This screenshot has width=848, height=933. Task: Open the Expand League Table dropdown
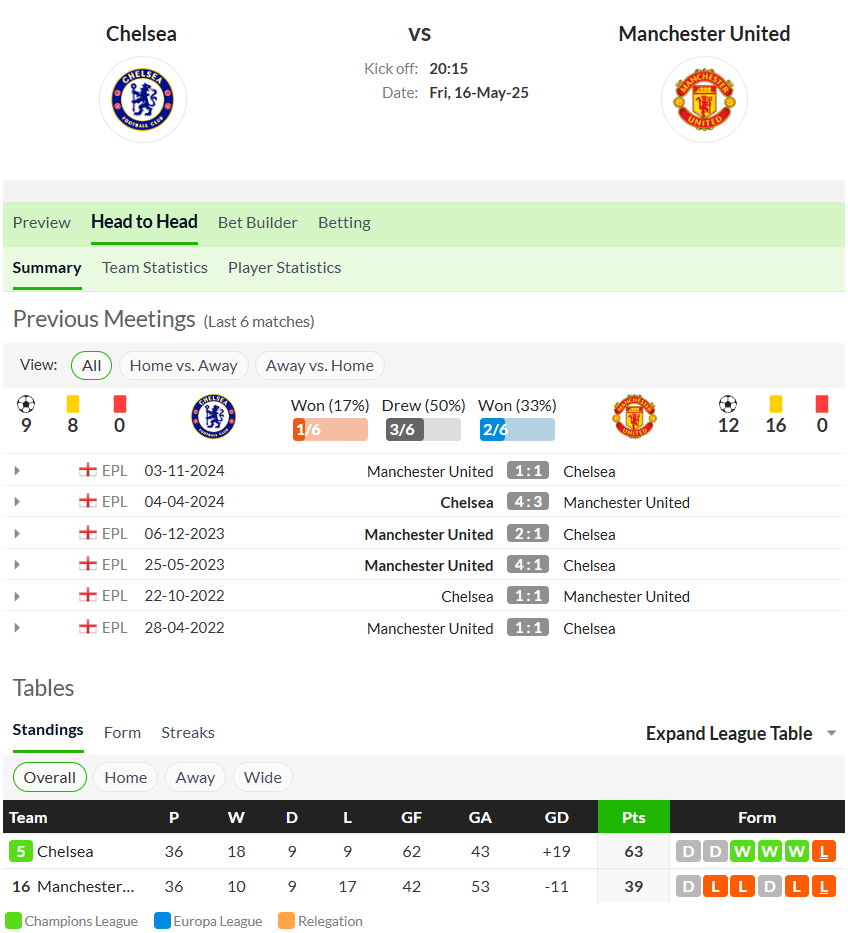[x=741, y=734]
